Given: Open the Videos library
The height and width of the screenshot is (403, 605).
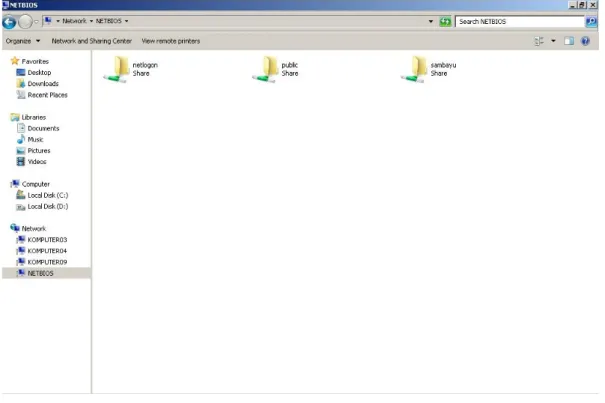Looking at the screenshot, I should pyautogui.click(x=37, y=162).
